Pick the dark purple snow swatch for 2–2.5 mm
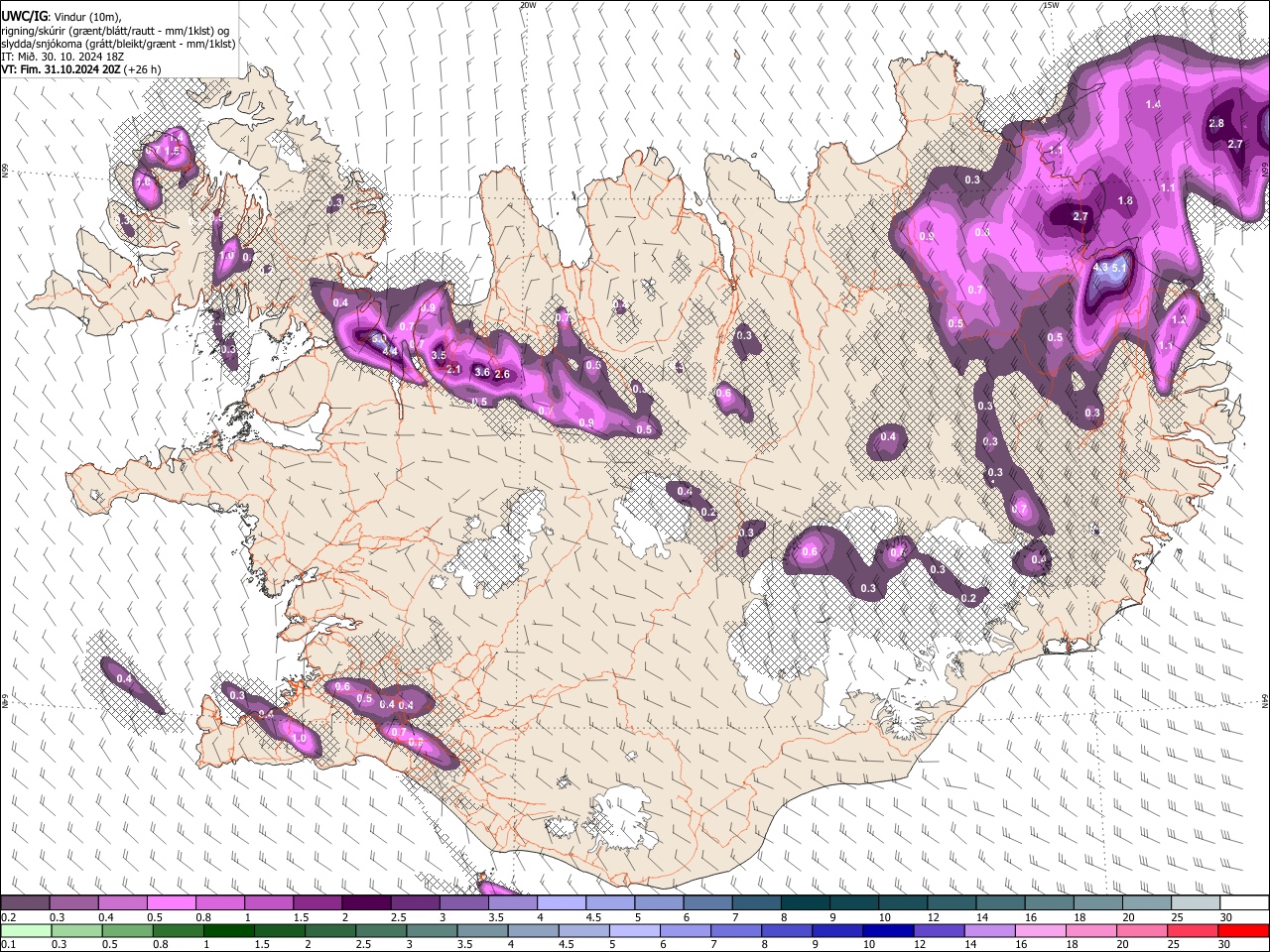Viewport: 1270px width, 952px height. 366,903
